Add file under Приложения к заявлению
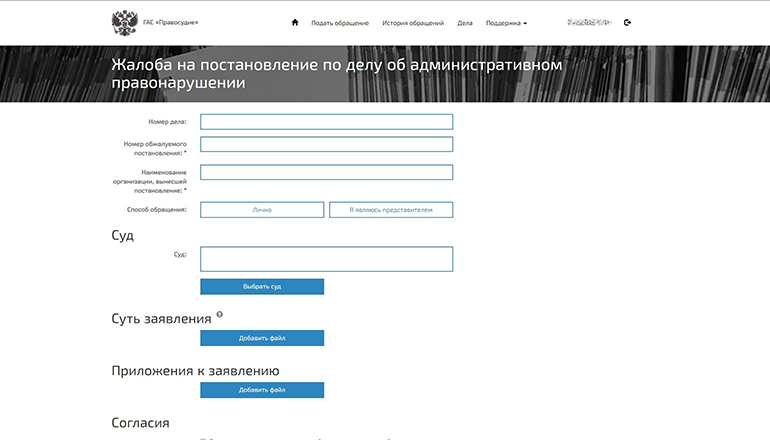 262,390
